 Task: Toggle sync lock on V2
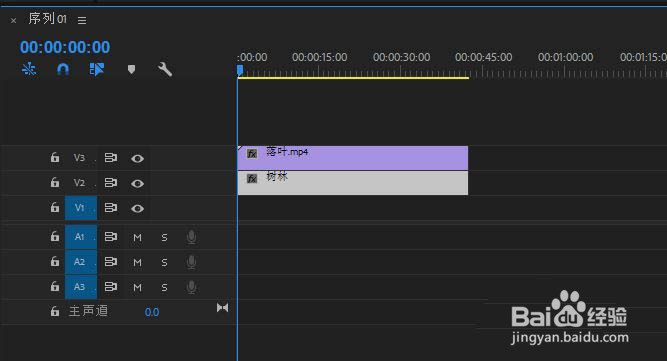coord(111,183)
